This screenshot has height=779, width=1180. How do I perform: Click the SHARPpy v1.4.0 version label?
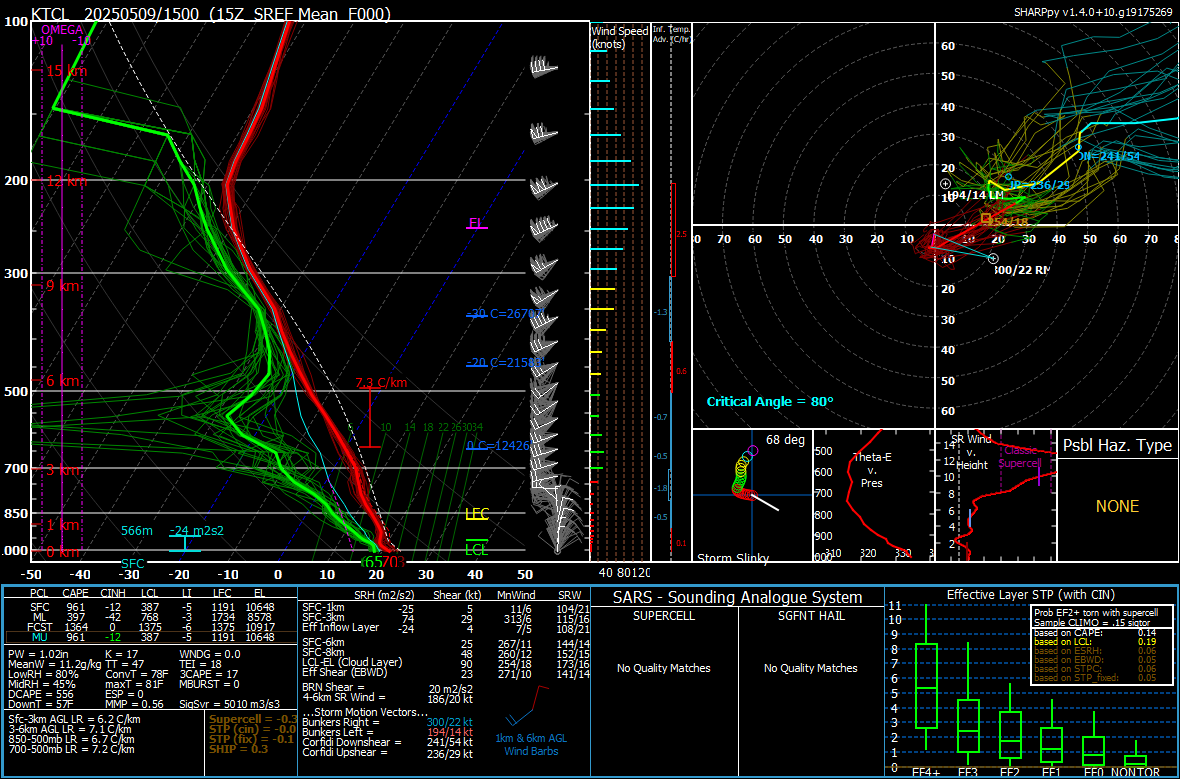coord(1093,12)
